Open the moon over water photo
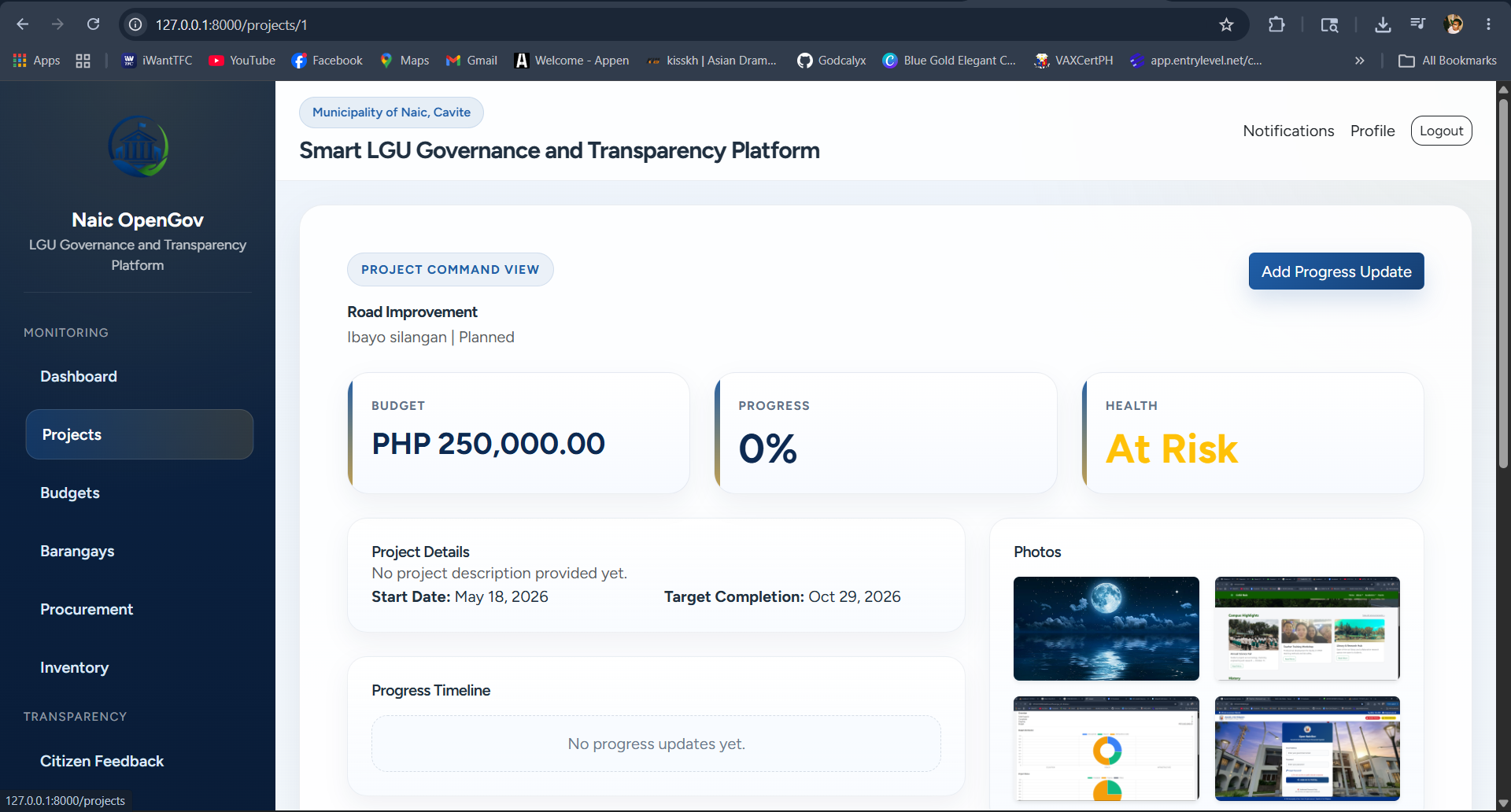This screenshot has height=812, width=1511. [x=1106, y=629]
